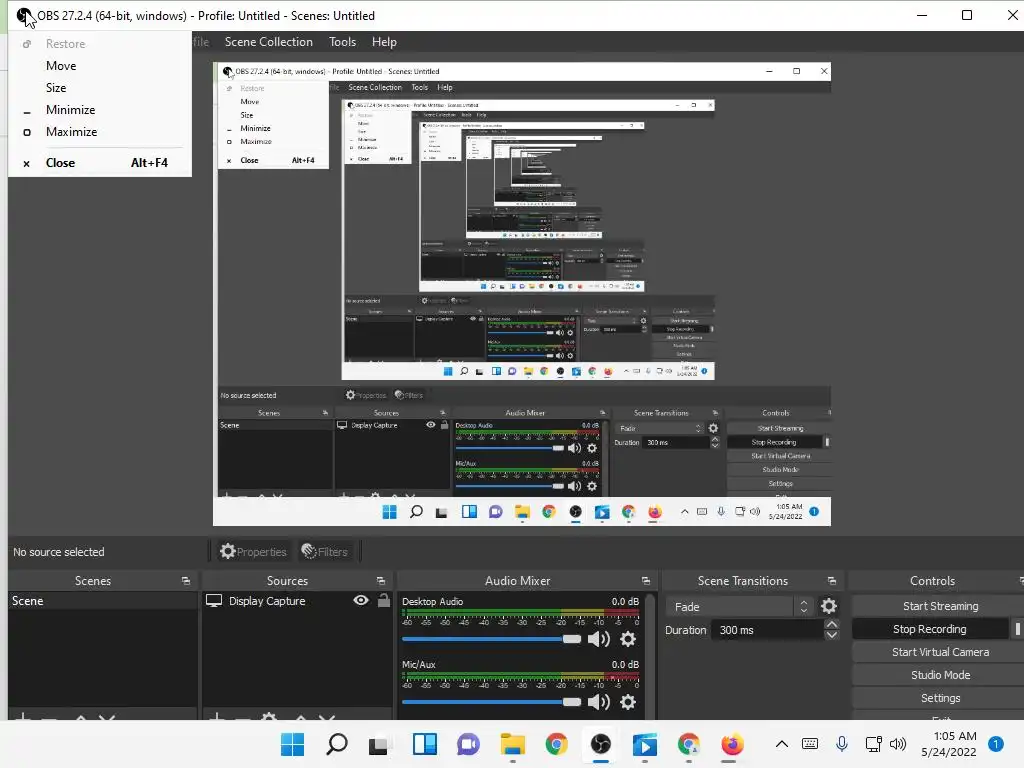Screen dimensions: 1024x768
Task: Click touch keyboard tray icon
Action: [x=810, y=744]
